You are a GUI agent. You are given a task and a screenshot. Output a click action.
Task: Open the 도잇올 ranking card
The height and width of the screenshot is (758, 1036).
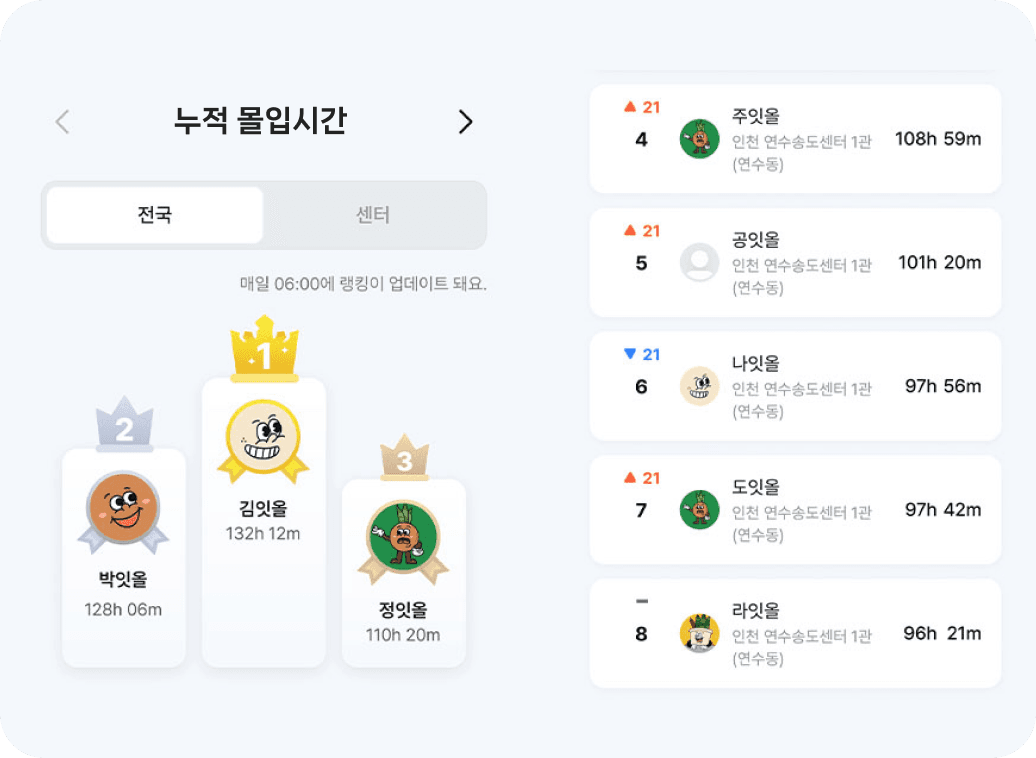click(x=795, y=509)
